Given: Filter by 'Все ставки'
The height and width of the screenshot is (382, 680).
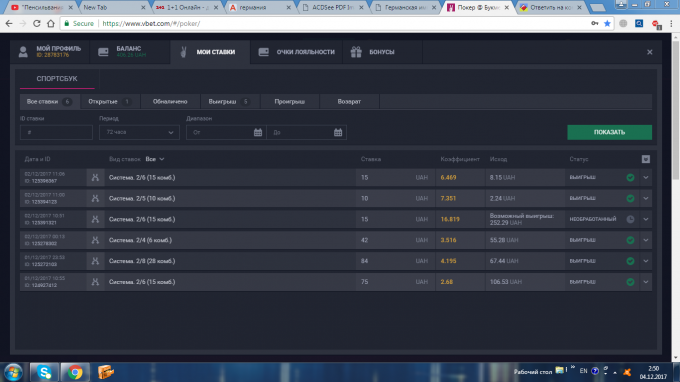Looking at the screenshot, I should 49,101.
